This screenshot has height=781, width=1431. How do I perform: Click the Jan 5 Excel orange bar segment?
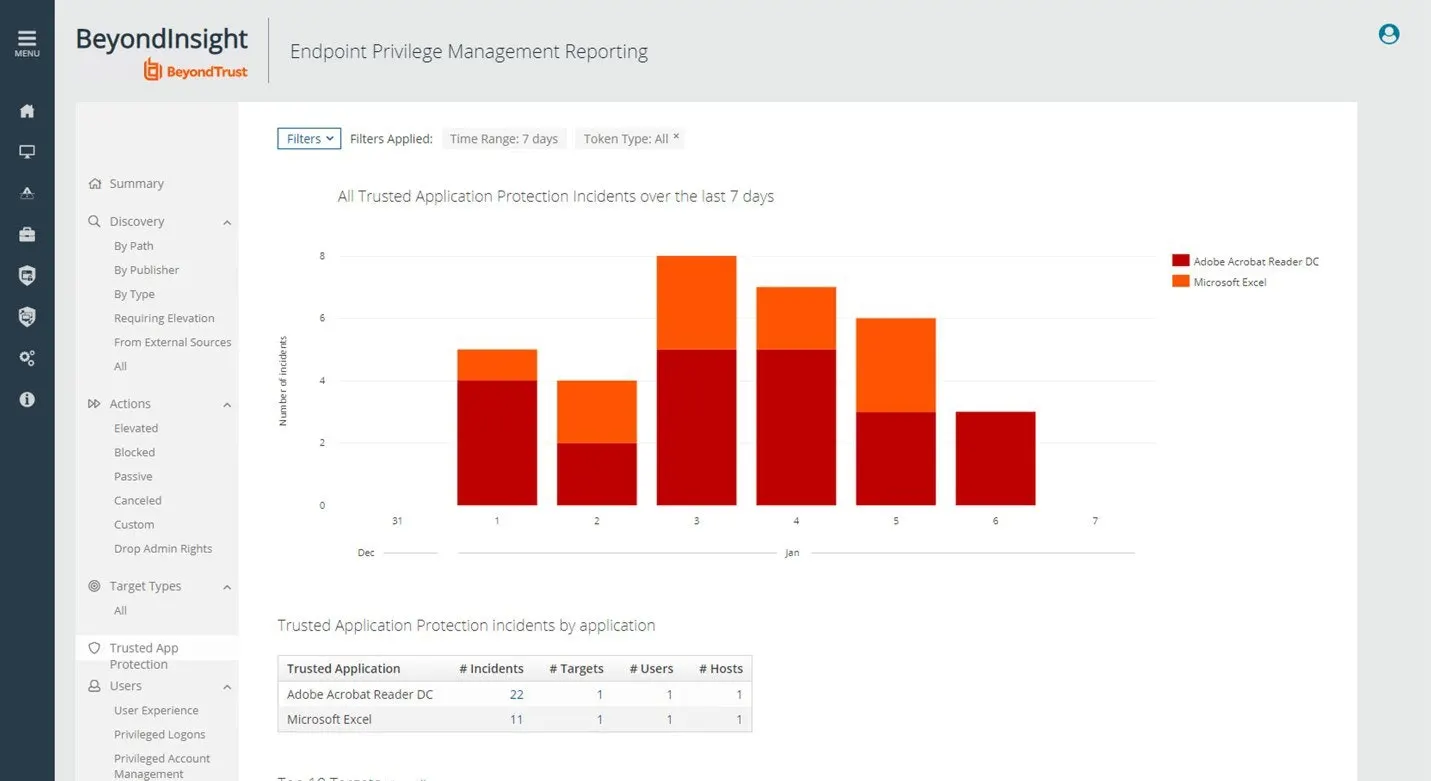tap(896, 365)
